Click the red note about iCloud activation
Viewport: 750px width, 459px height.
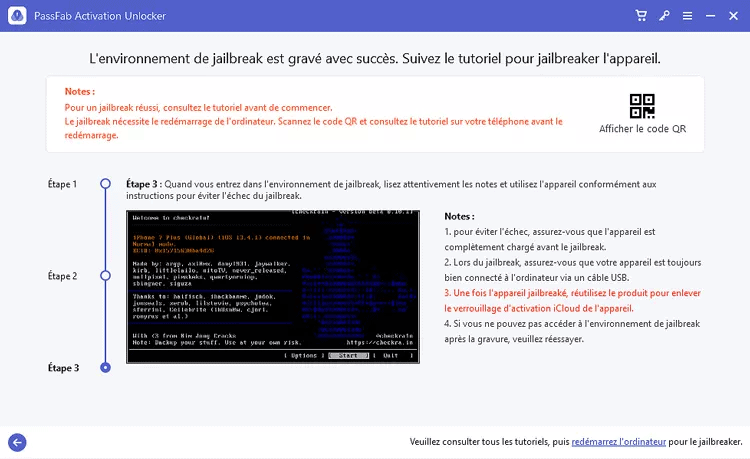tap(572, 301)
